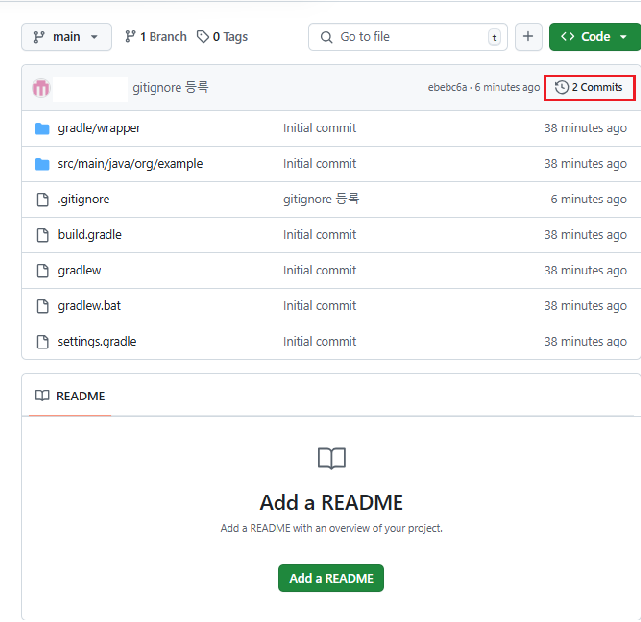Screen dimensions: 641x622
Task: Click the commit author avatar
Action: click(41, 88)
